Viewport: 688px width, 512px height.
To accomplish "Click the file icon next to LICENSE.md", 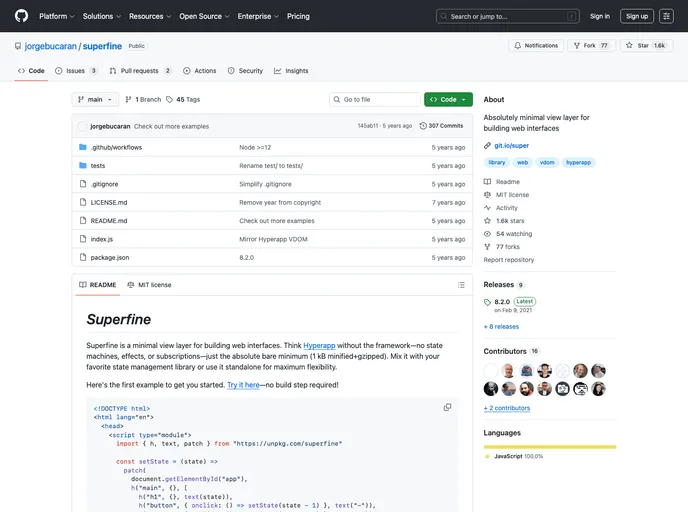I will pos(82,202).
